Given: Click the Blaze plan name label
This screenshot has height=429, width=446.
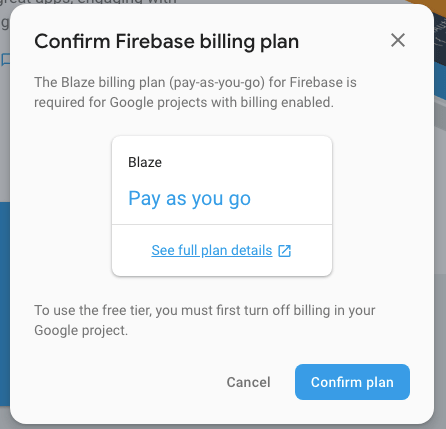Looking at the screenshot, I should click(x=145, y=162).
